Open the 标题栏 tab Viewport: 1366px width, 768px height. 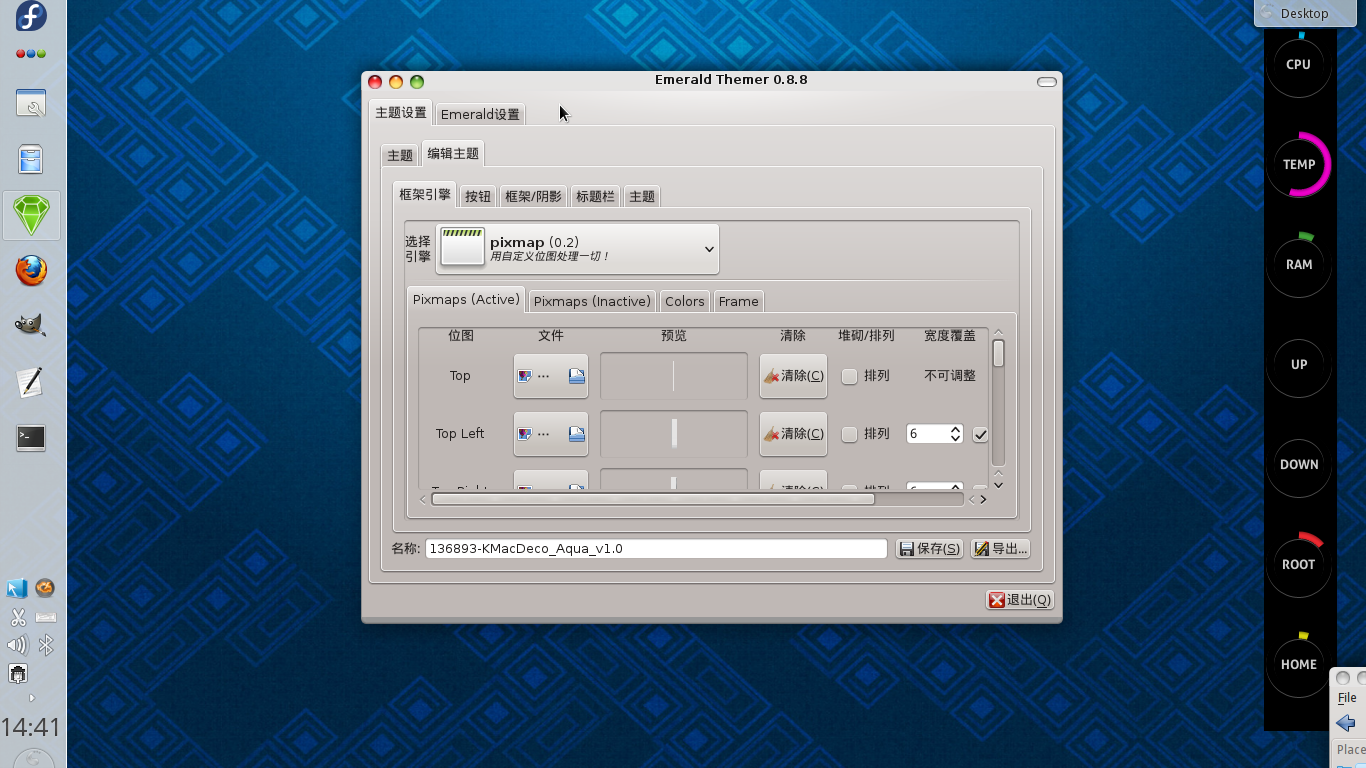pyautogui.click(x=595, y=196)
